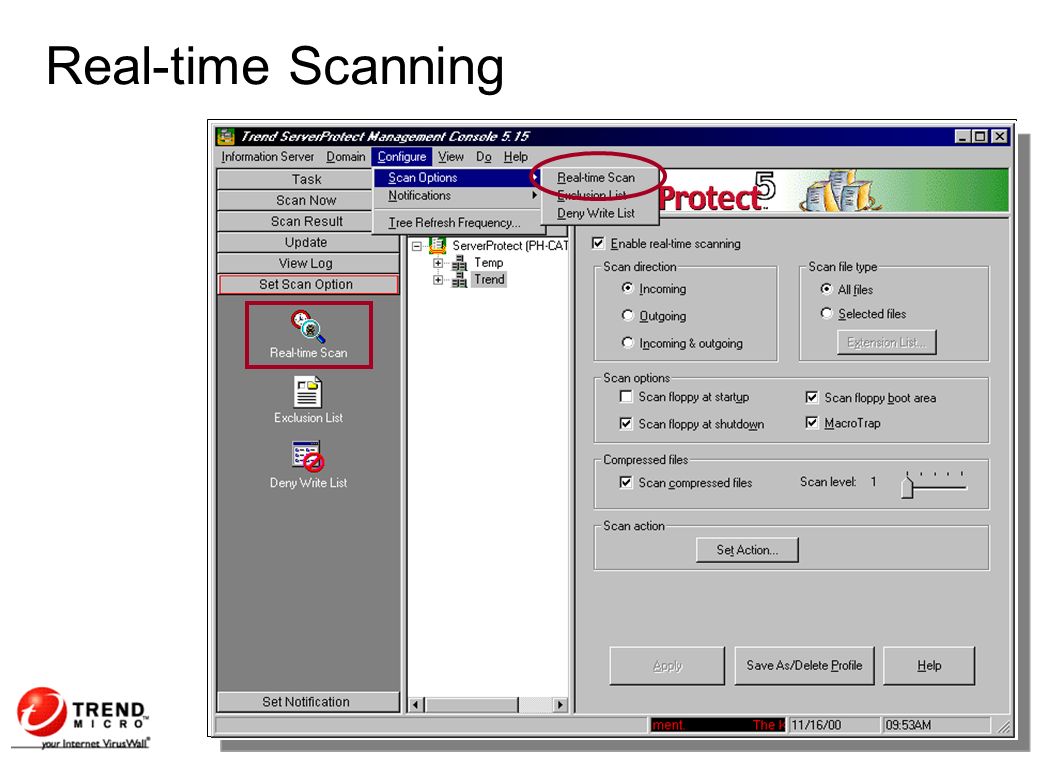Open the Domain menu
This screenshot has width=1056, height=768.
point(345,157)
